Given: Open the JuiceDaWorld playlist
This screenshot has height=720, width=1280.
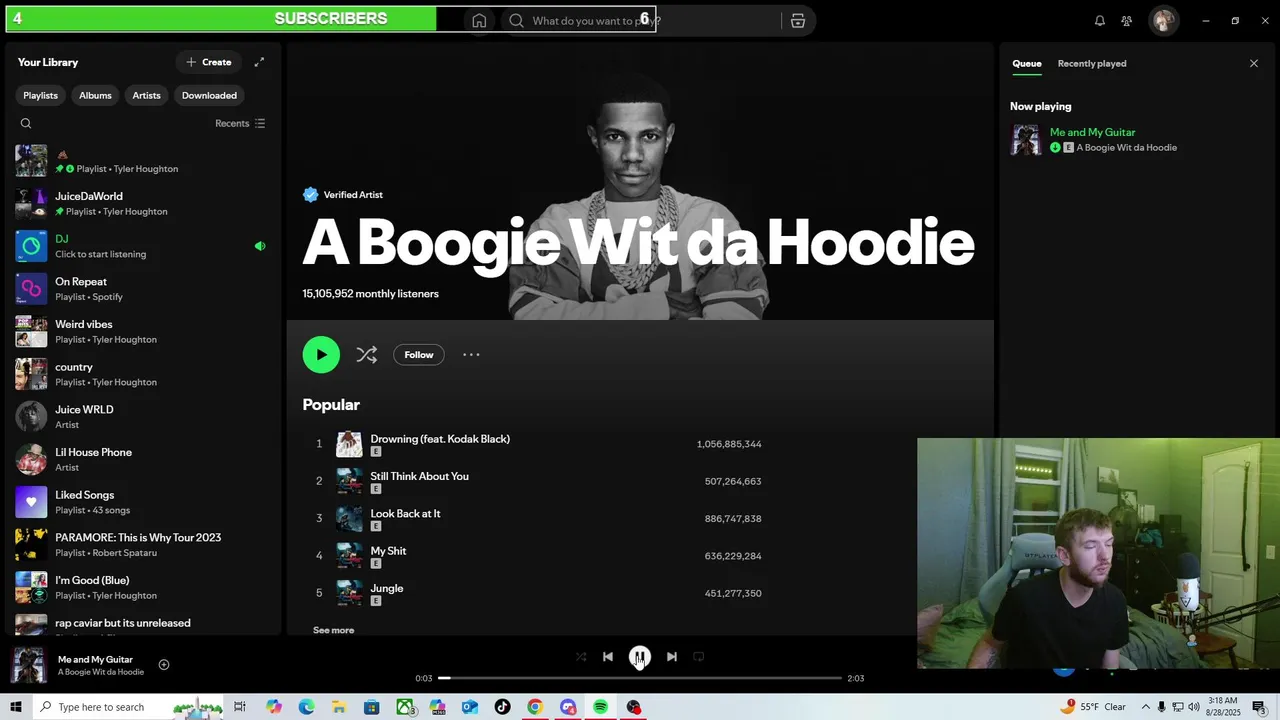Looking at the screenshot, I should click(x=142, y=203).
